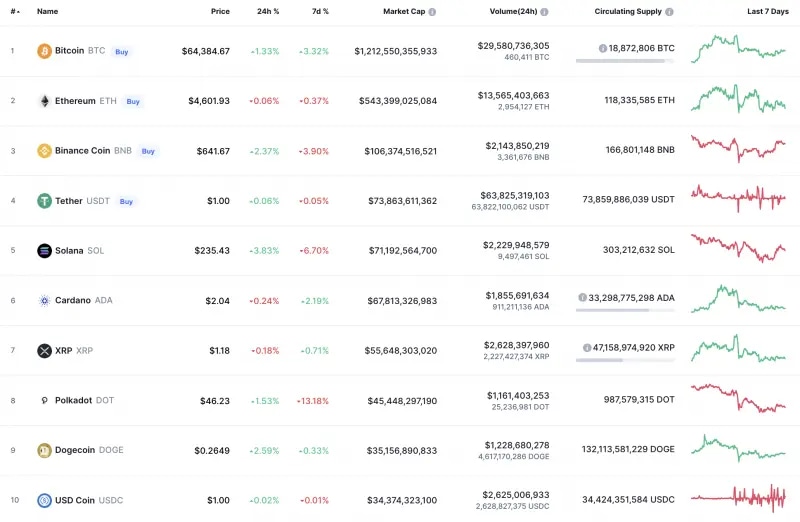Click the Binance Coin logo icon
Viewport: 800px width, 522px height.
click(44, 151)
